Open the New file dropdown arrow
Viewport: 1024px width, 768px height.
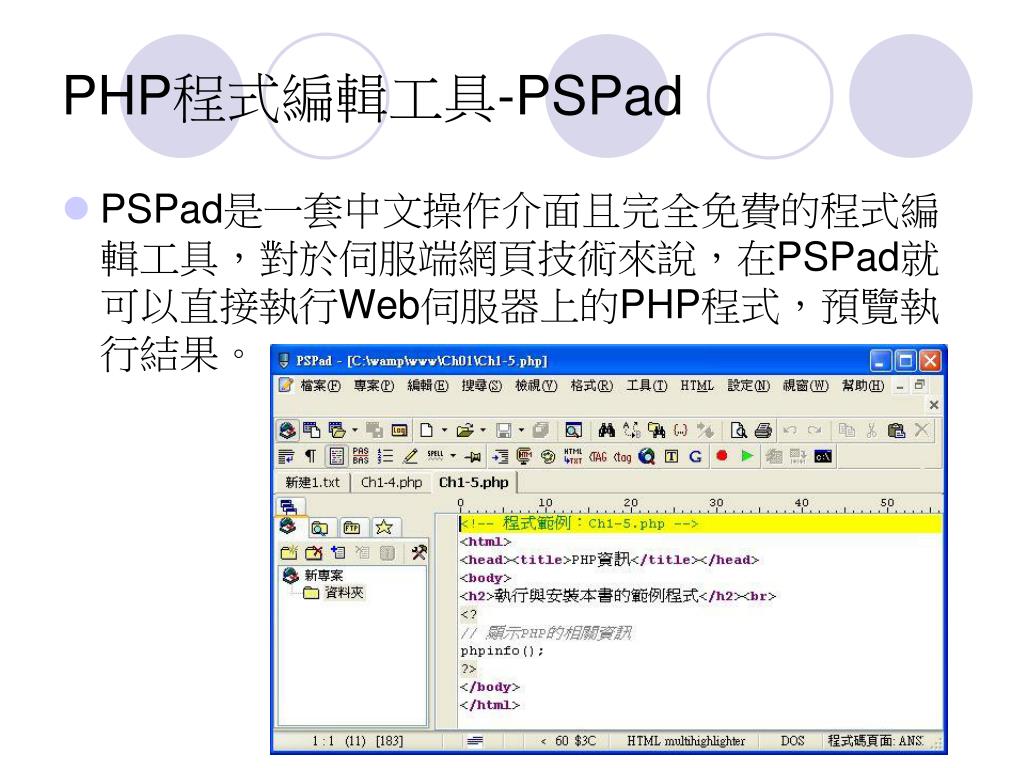[444, 430]
